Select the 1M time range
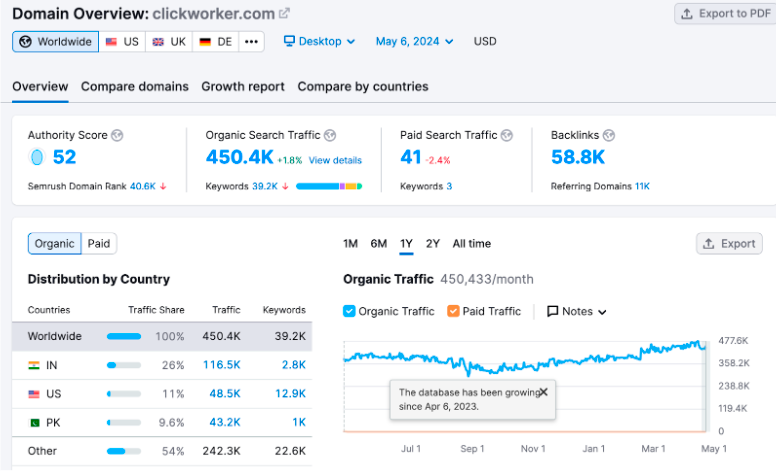Viewport: 776px width, 471px height. tap(350, 243)
